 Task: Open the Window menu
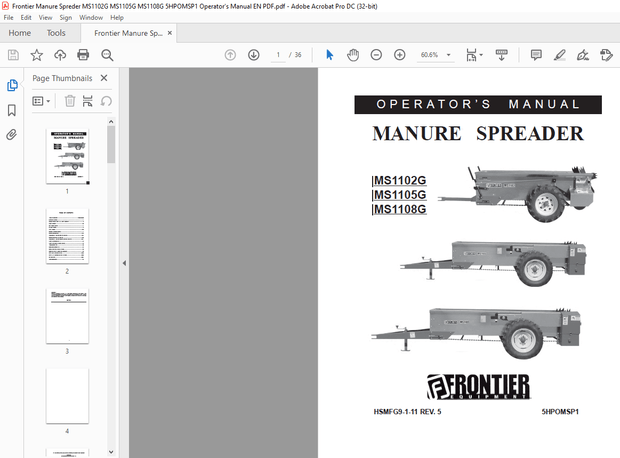[x=91, y=17]
